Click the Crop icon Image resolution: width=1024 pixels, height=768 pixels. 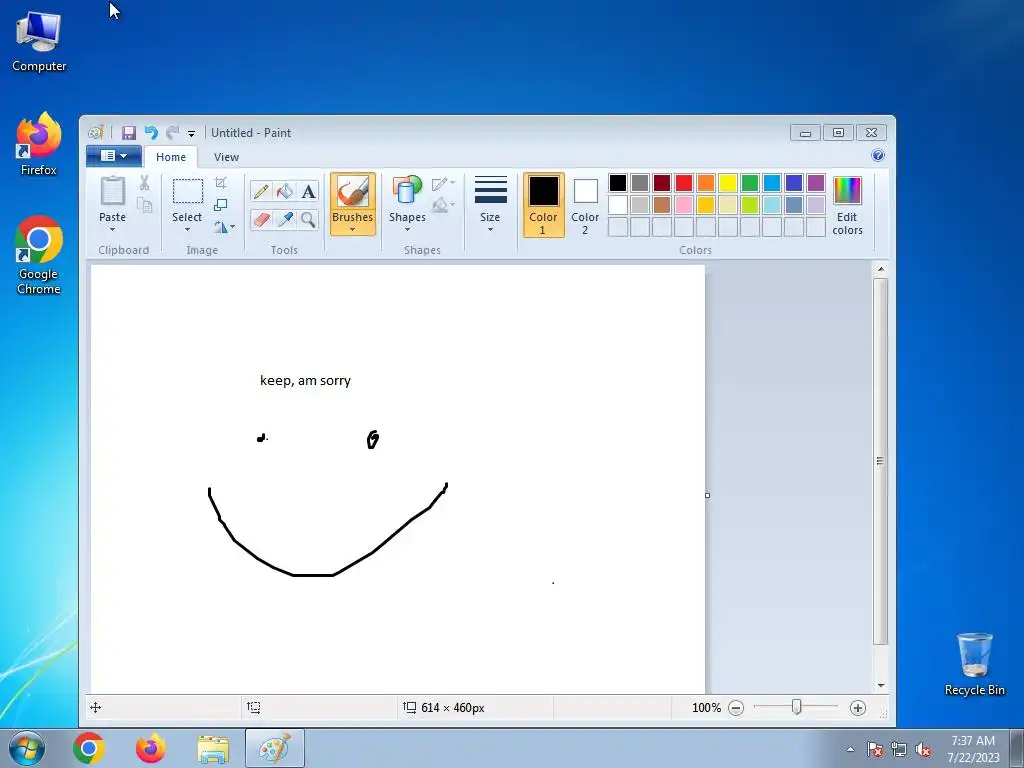tap(221, 183)
